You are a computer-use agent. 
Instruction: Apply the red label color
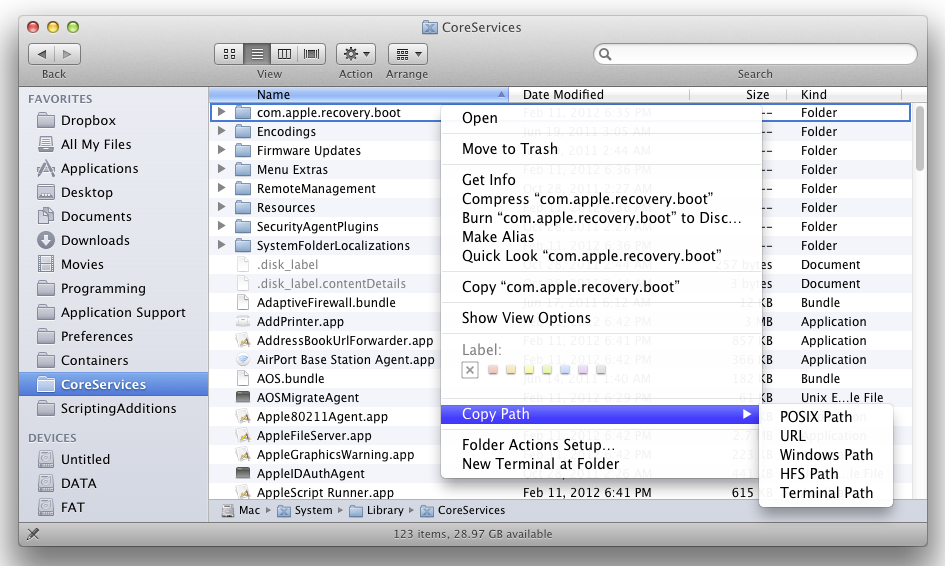click(493, 369)
